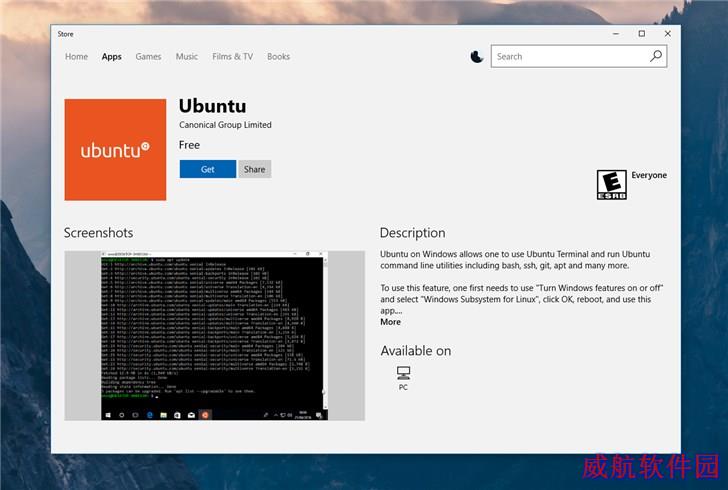The image size is (728, 490).
Task: Maximize the Store window
Action: pos(642,33)
